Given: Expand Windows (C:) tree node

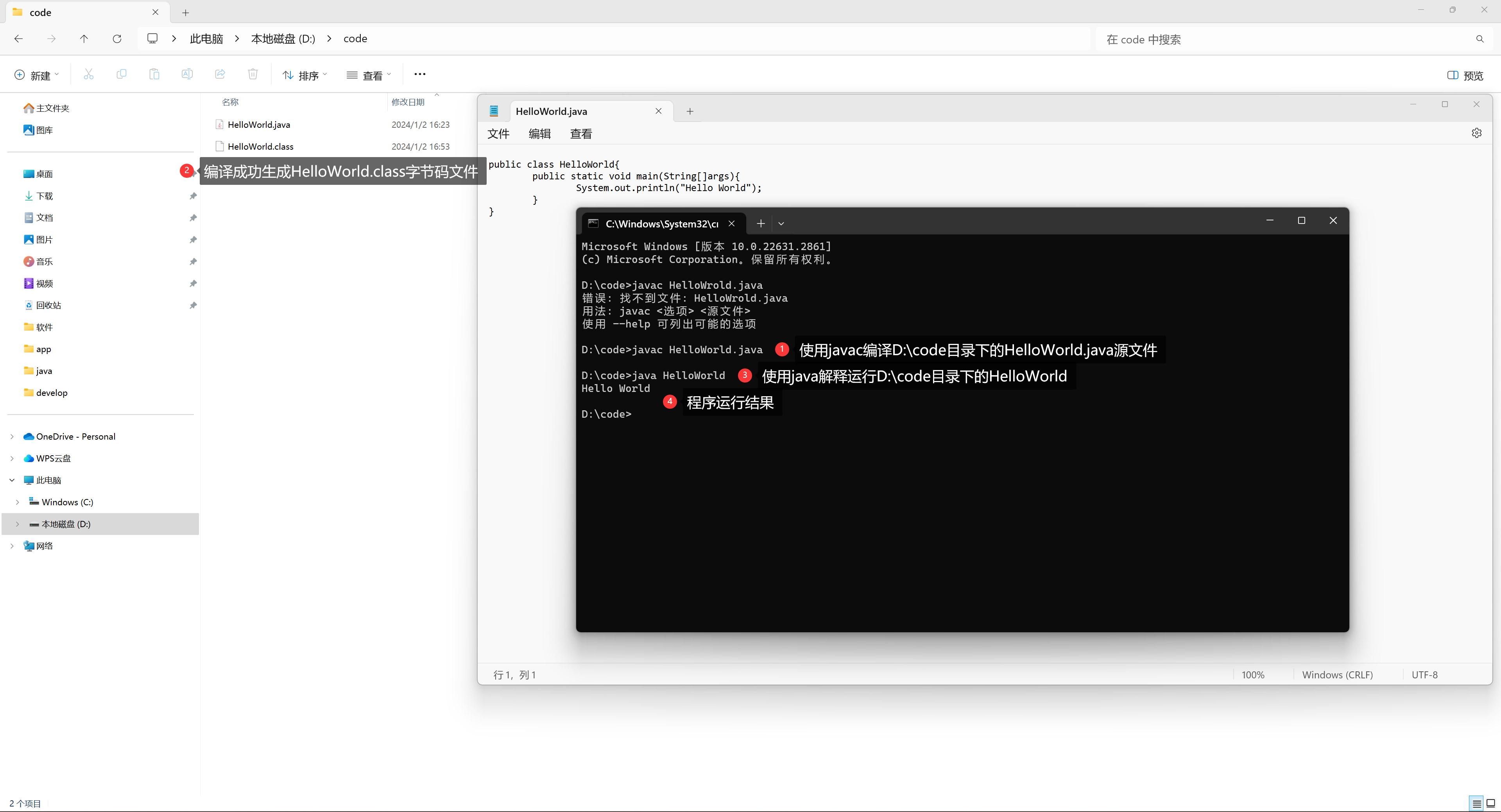Looking at the screenshot, I should pyautogui.click(x=18, y=502).
